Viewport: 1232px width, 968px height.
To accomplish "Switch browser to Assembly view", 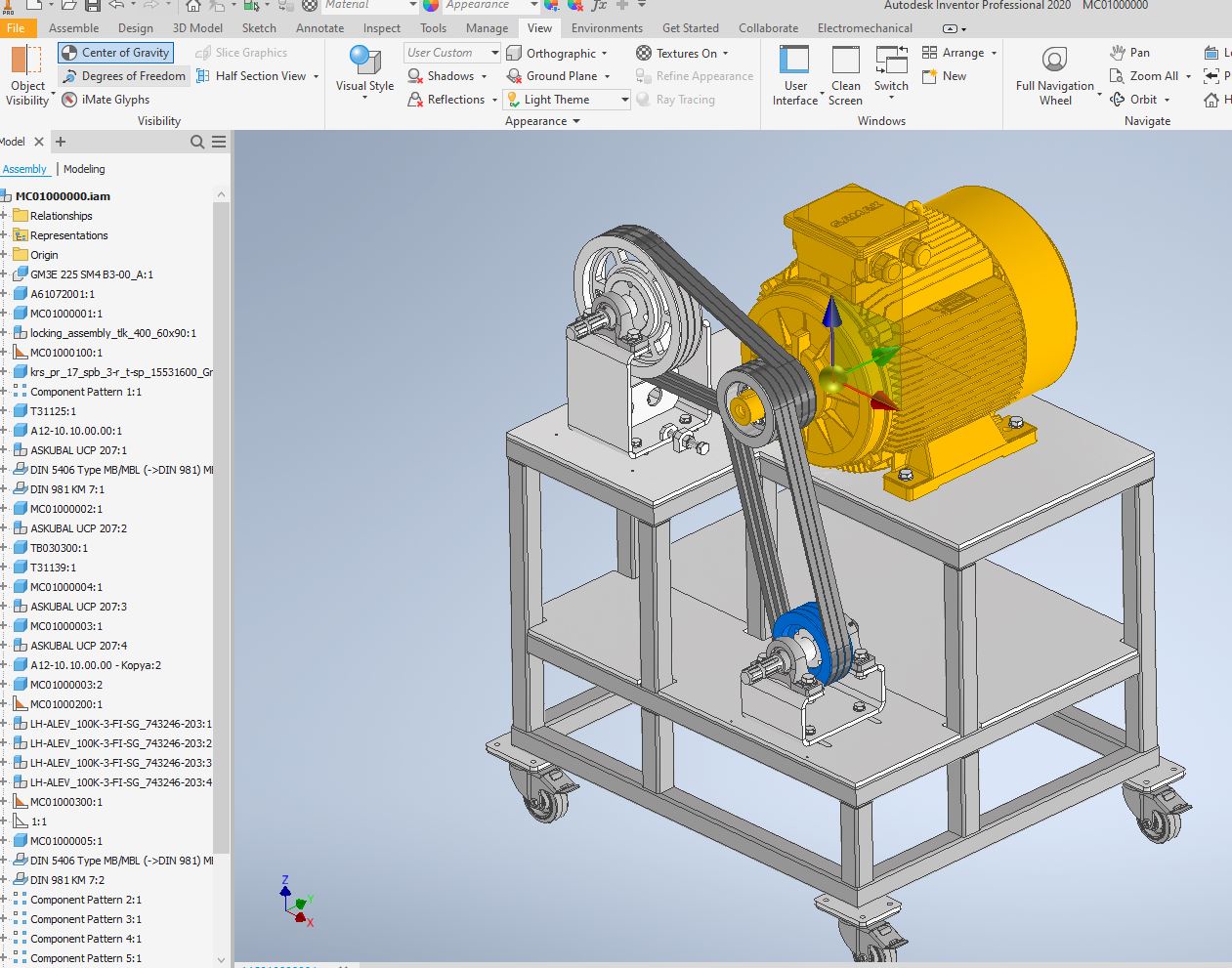I will click(x=24, y=169).
